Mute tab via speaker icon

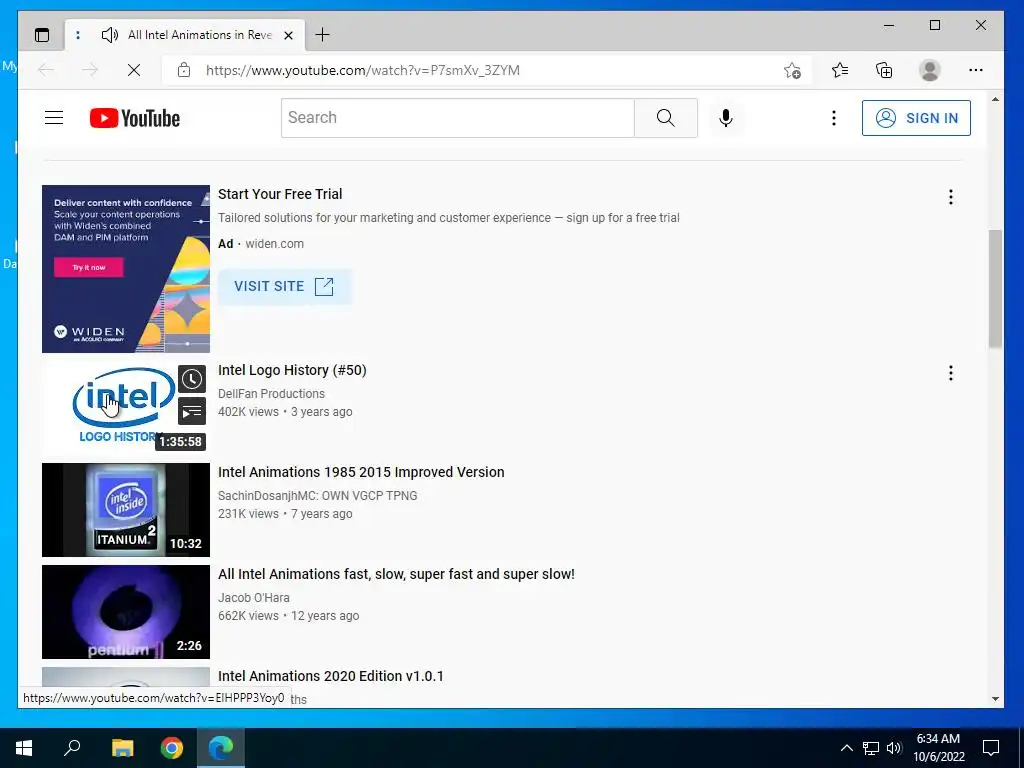110,35
